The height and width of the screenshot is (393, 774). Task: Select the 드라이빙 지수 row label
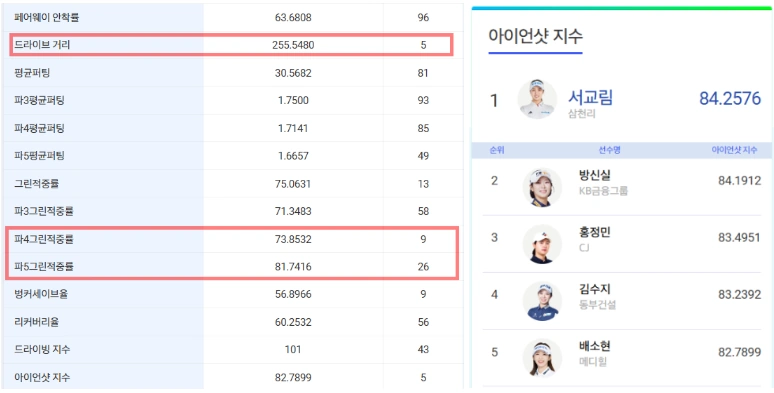tap(42, 350)
